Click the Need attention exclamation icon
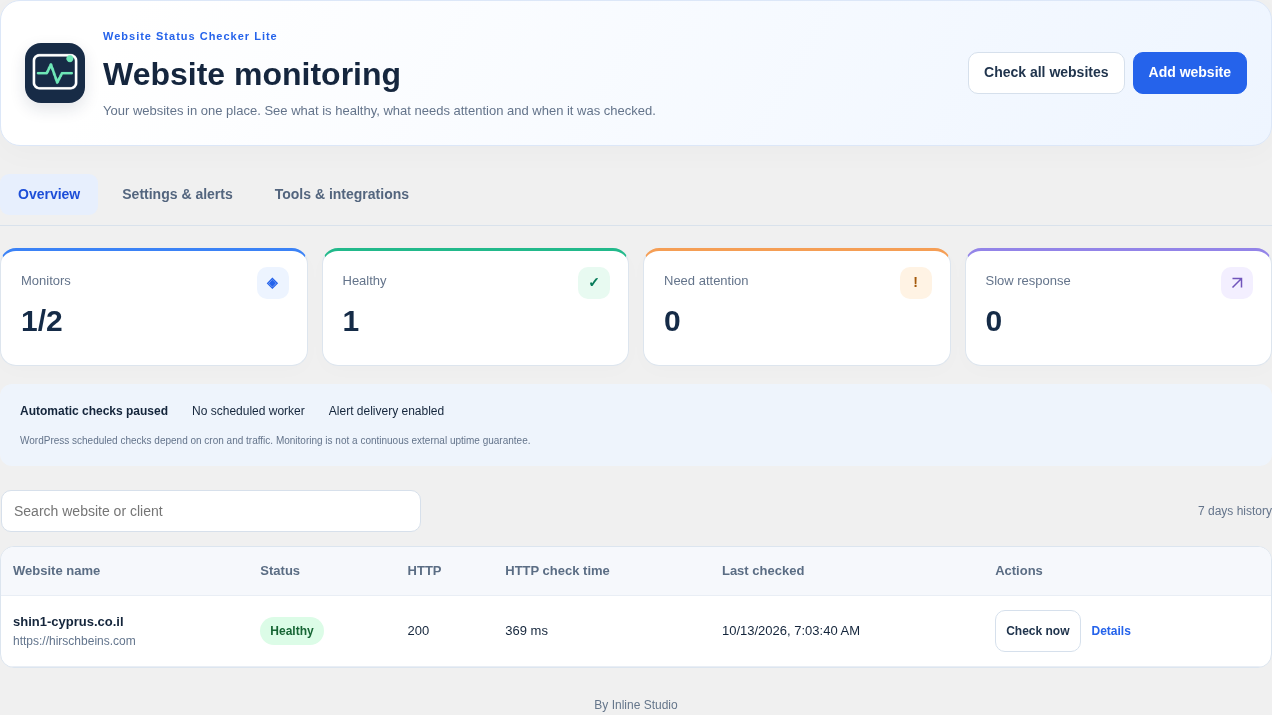1272x715 pixels. click(x=916, y=283)
